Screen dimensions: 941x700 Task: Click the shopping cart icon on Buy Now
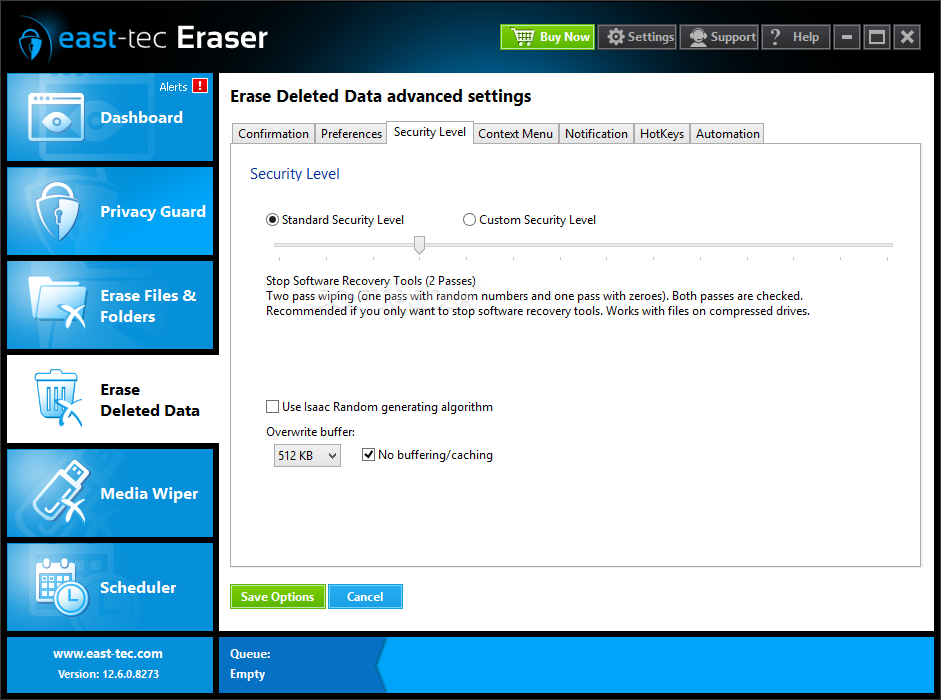click(x=523, y=37)
